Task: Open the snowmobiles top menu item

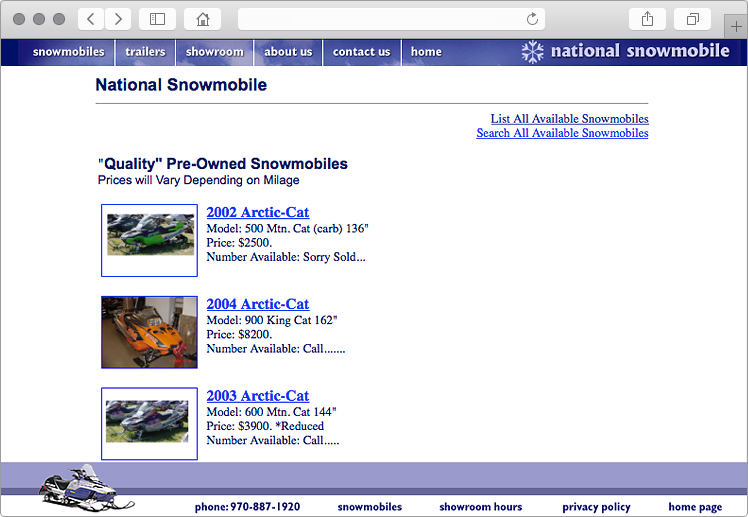Action: [68, 52]
